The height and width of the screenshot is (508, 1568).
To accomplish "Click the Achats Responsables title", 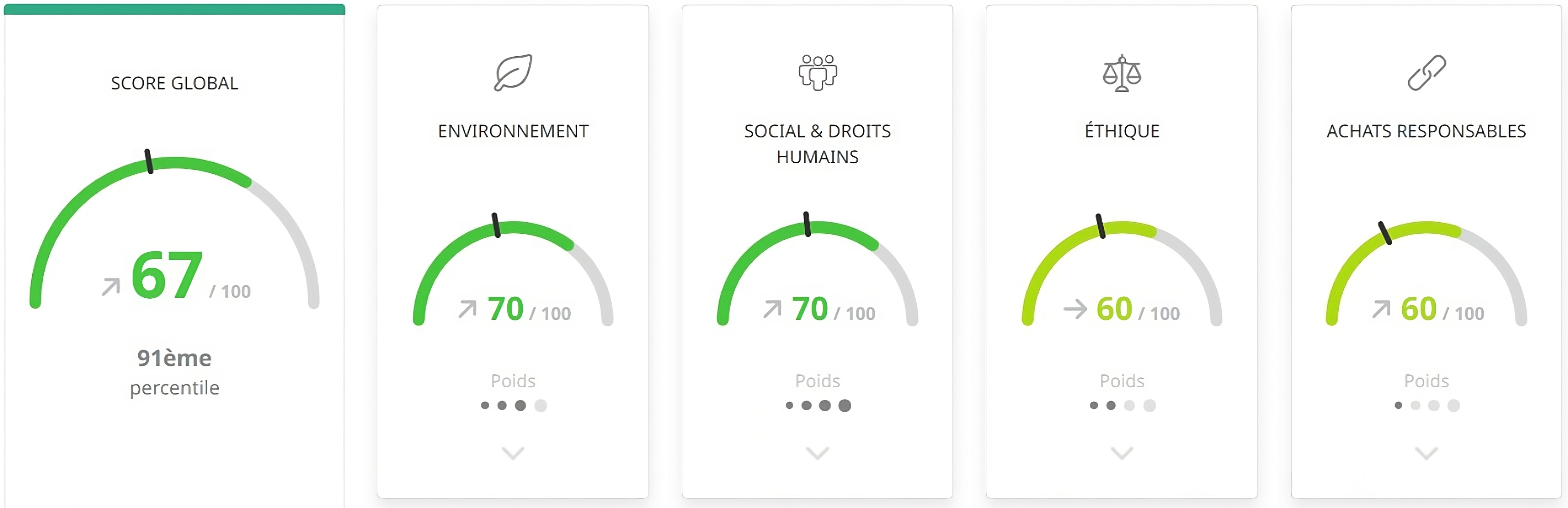I will 1426,131.
